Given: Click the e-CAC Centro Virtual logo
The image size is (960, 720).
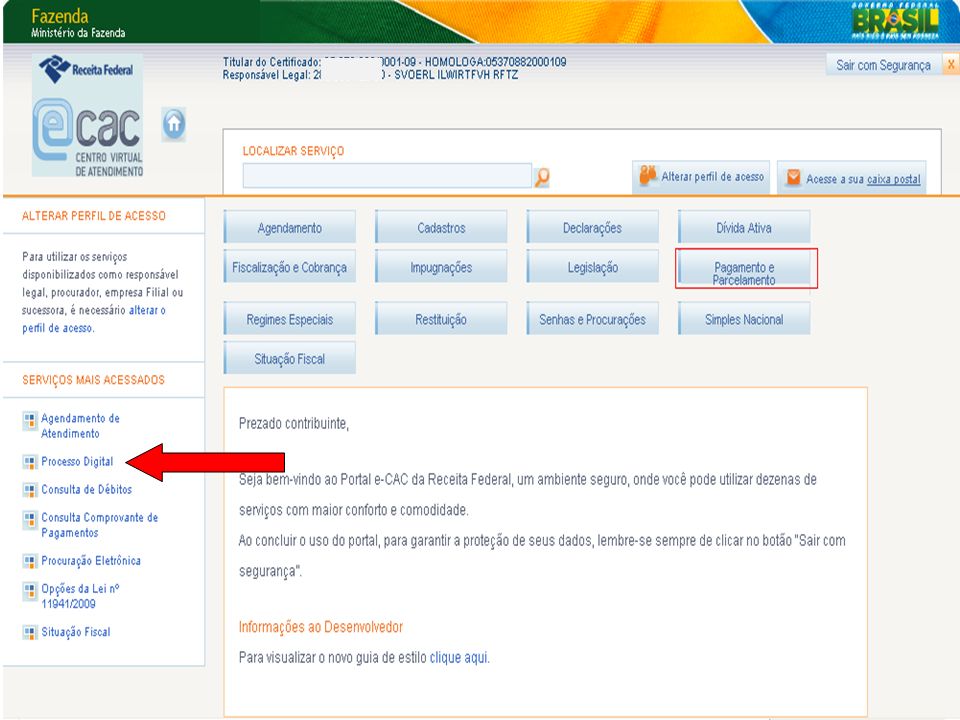Looking at the screenshot, I should [x=88, y=138].
